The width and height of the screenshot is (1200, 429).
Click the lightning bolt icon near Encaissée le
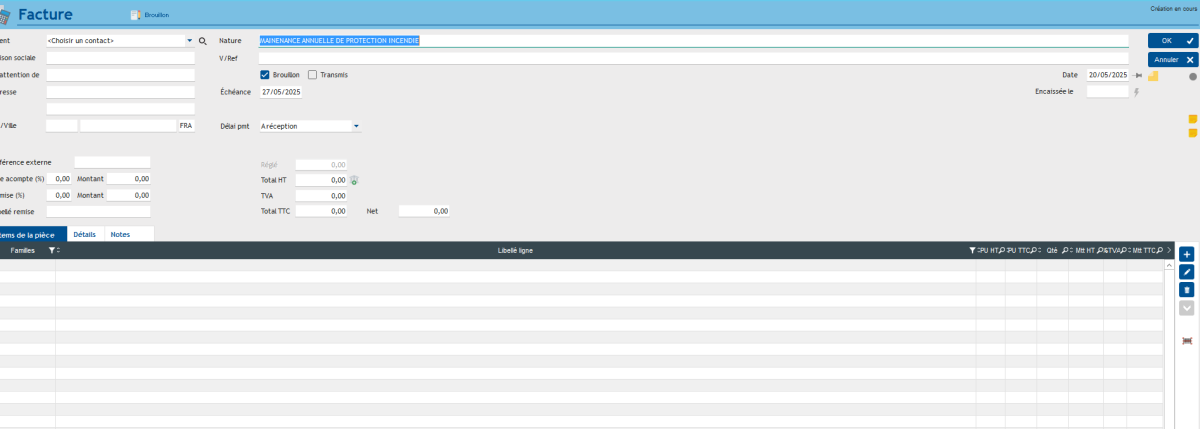[1136, 92]
